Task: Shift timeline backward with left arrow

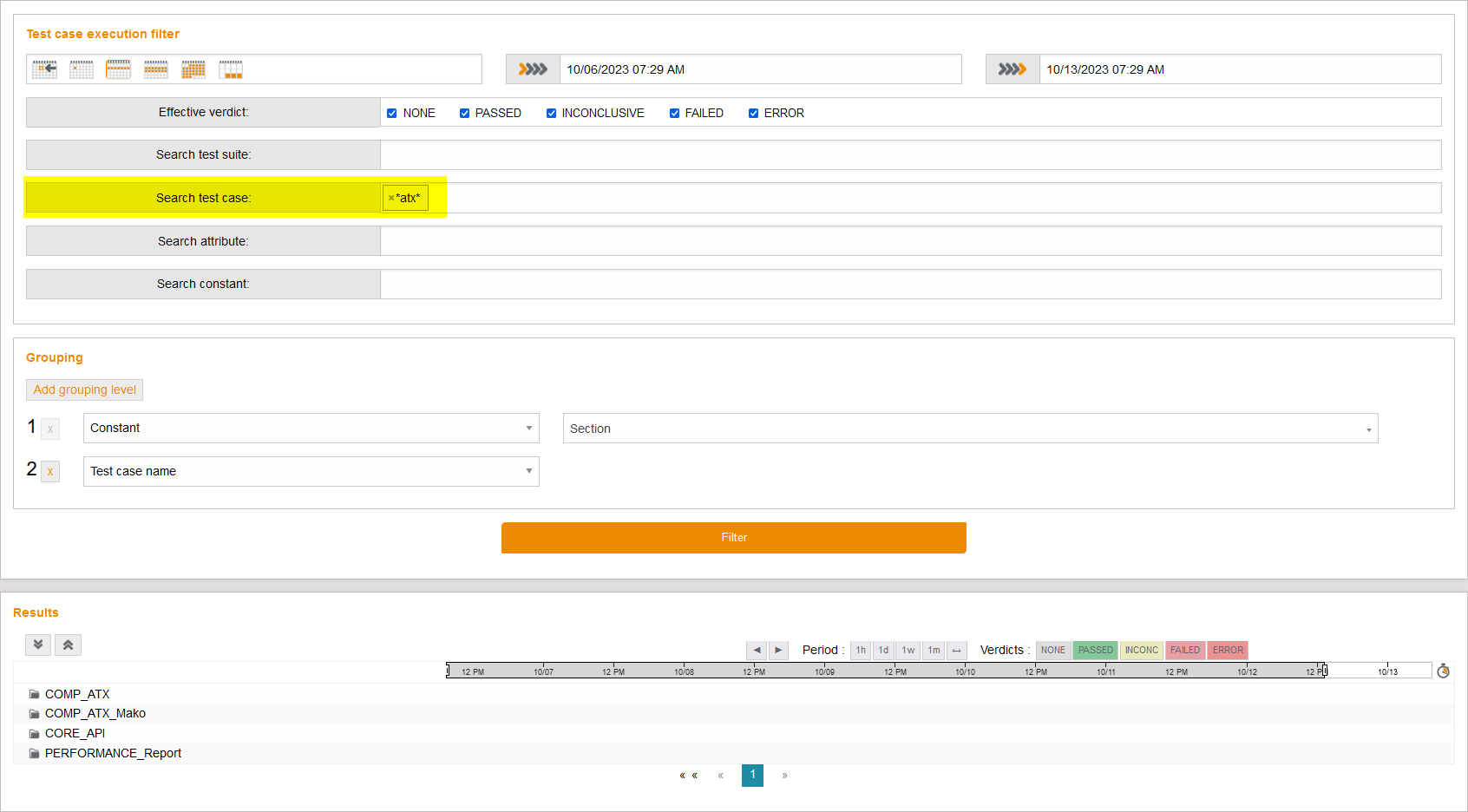Action: (757, 650)
